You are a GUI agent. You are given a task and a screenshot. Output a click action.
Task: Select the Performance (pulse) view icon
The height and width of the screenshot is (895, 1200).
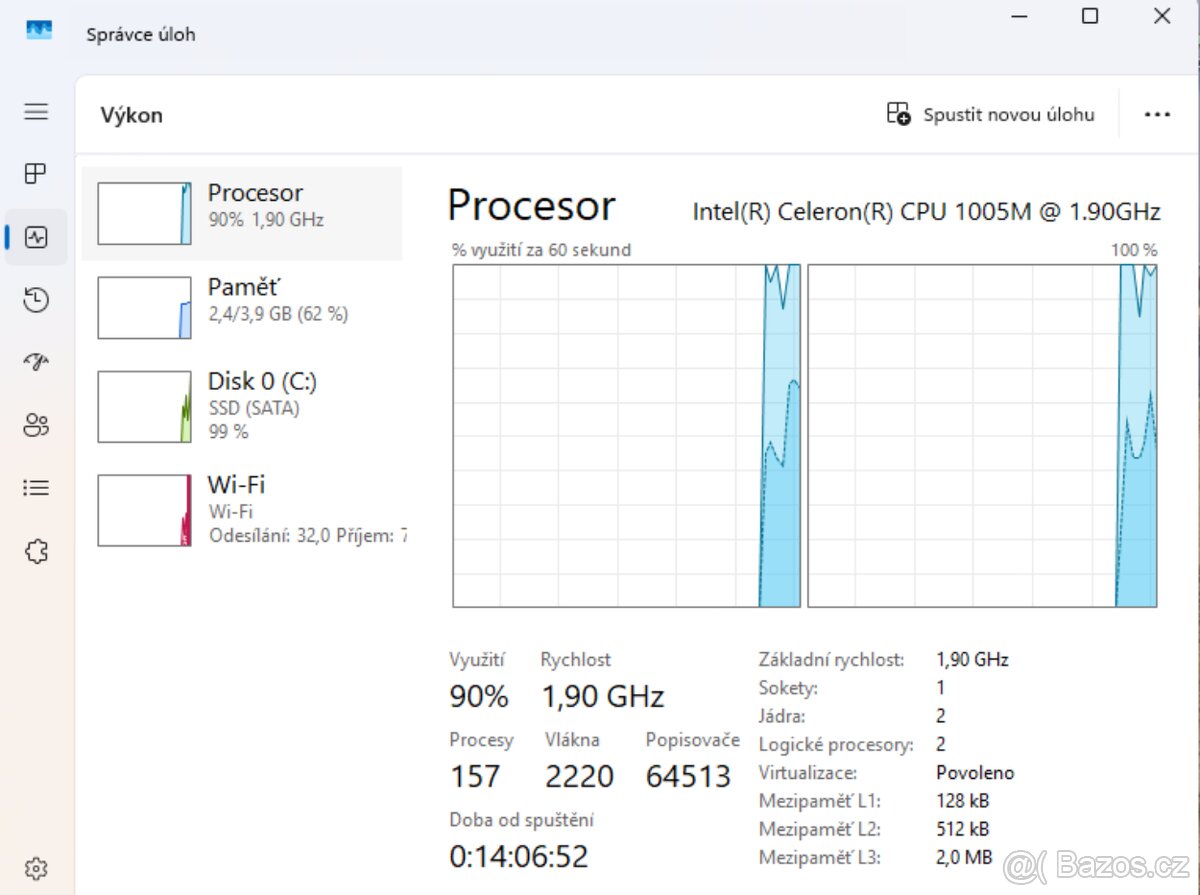36,237
